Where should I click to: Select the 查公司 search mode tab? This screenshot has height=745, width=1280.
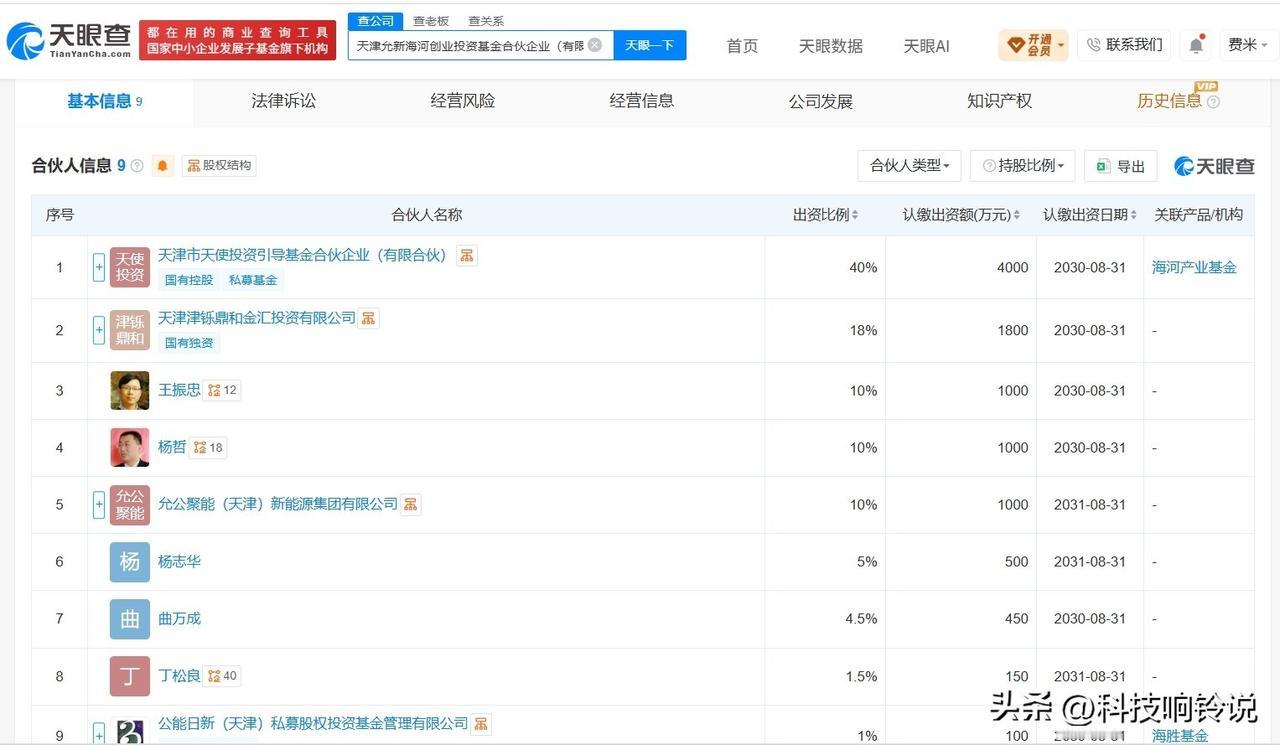pos(376,21)
